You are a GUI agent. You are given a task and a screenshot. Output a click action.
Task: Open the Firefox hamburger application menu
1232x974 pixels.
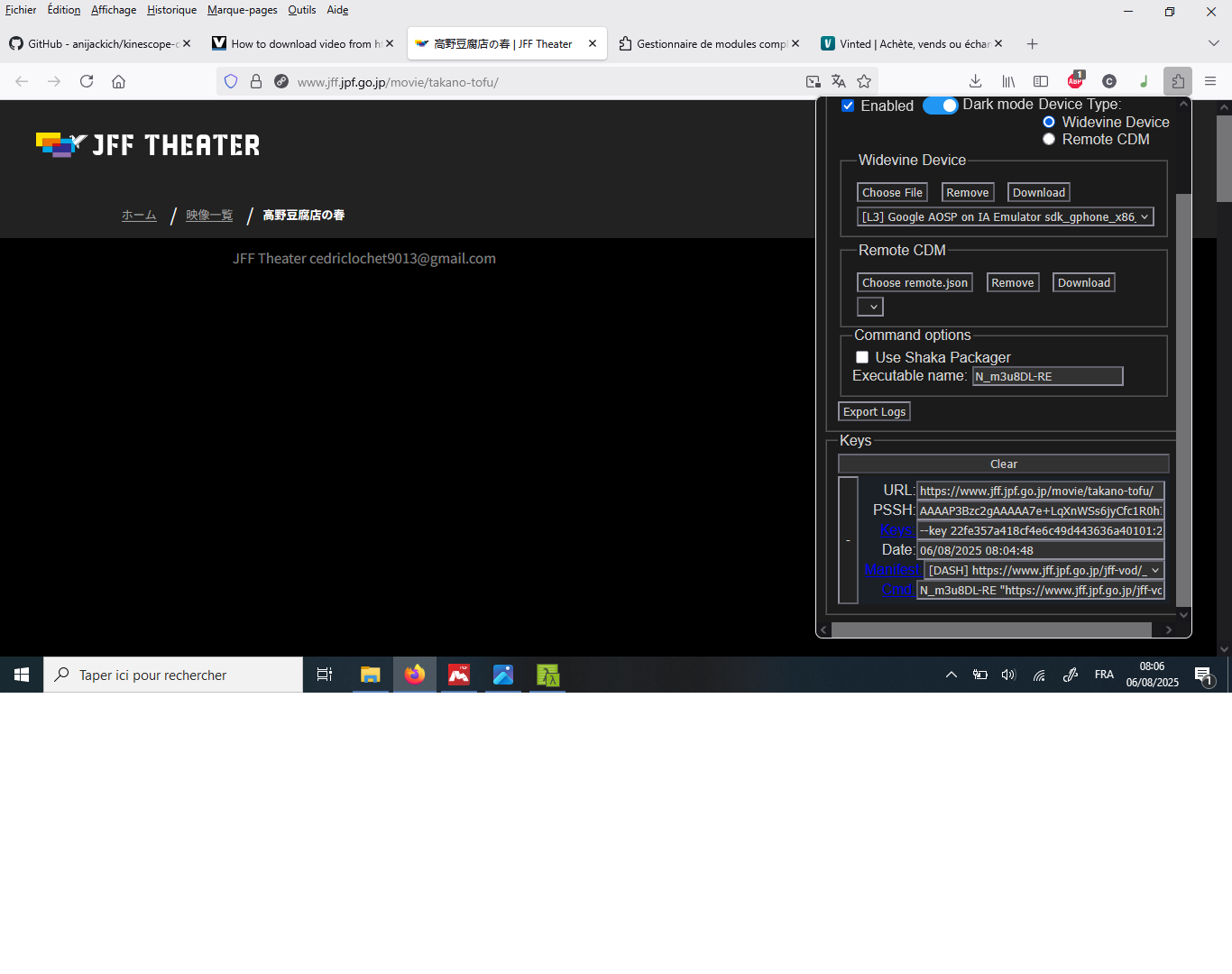pos(1210,81)
